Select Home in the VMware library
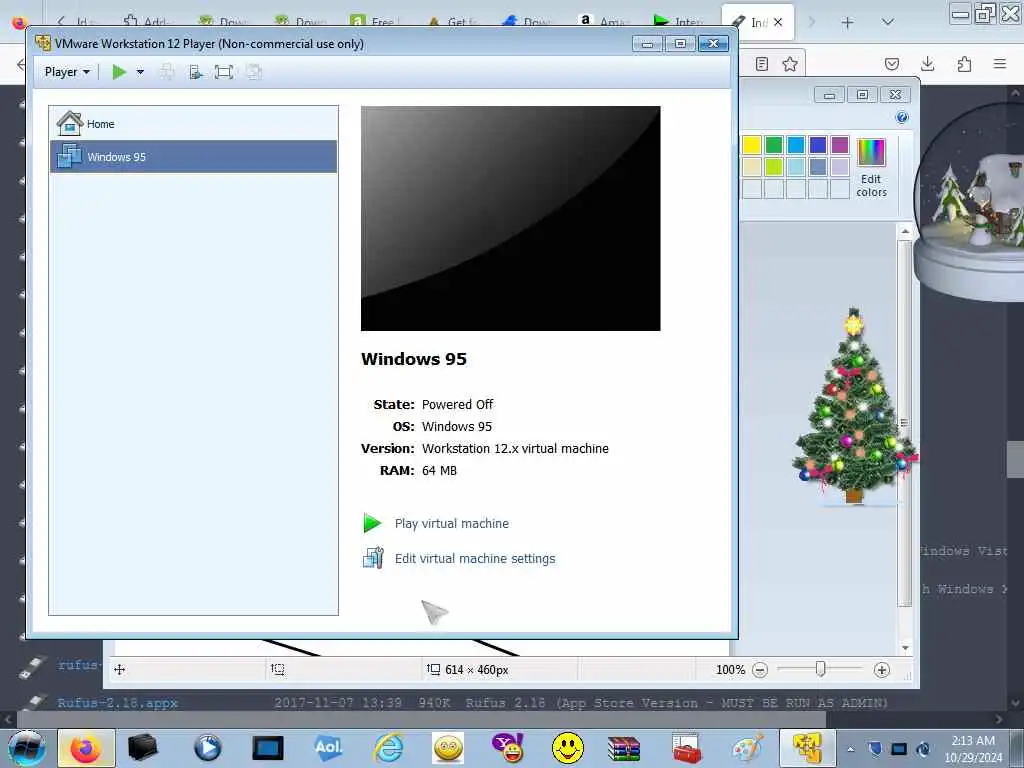 pyautogui.click(x=193, y=123)
